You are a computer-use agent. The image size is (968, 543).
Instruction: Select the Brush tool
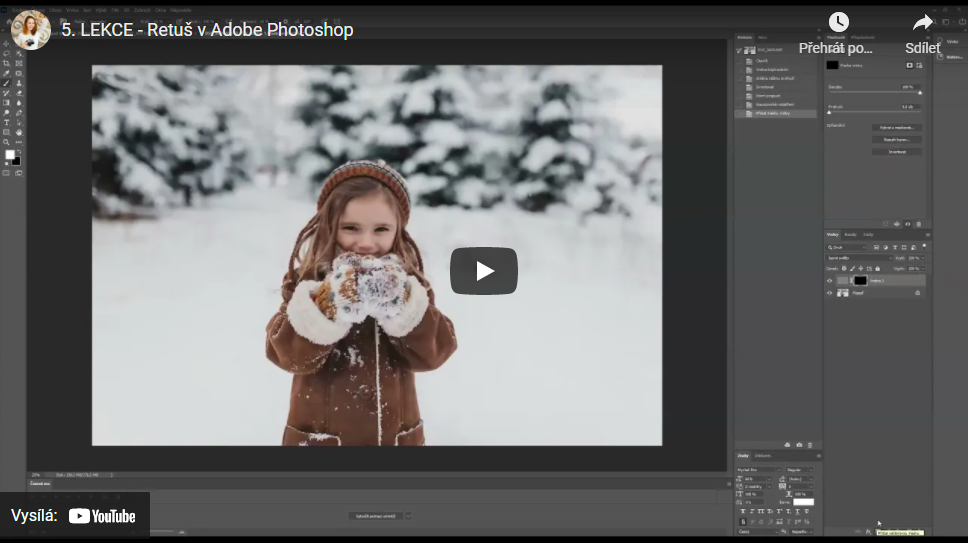click(6, 83)
